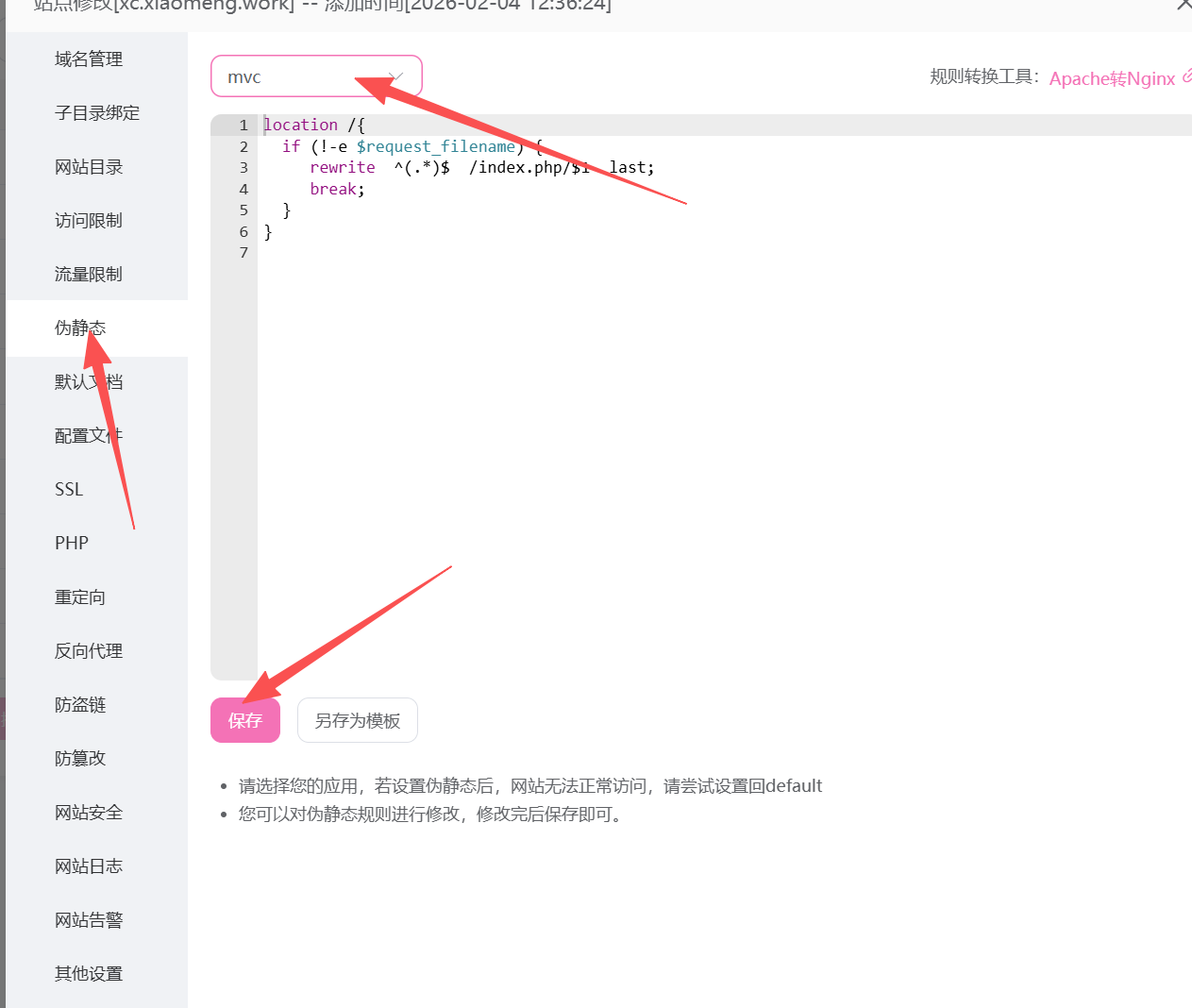Click the 保存 button
This screenshot has width=1192, height=1008.
point(245,721)
